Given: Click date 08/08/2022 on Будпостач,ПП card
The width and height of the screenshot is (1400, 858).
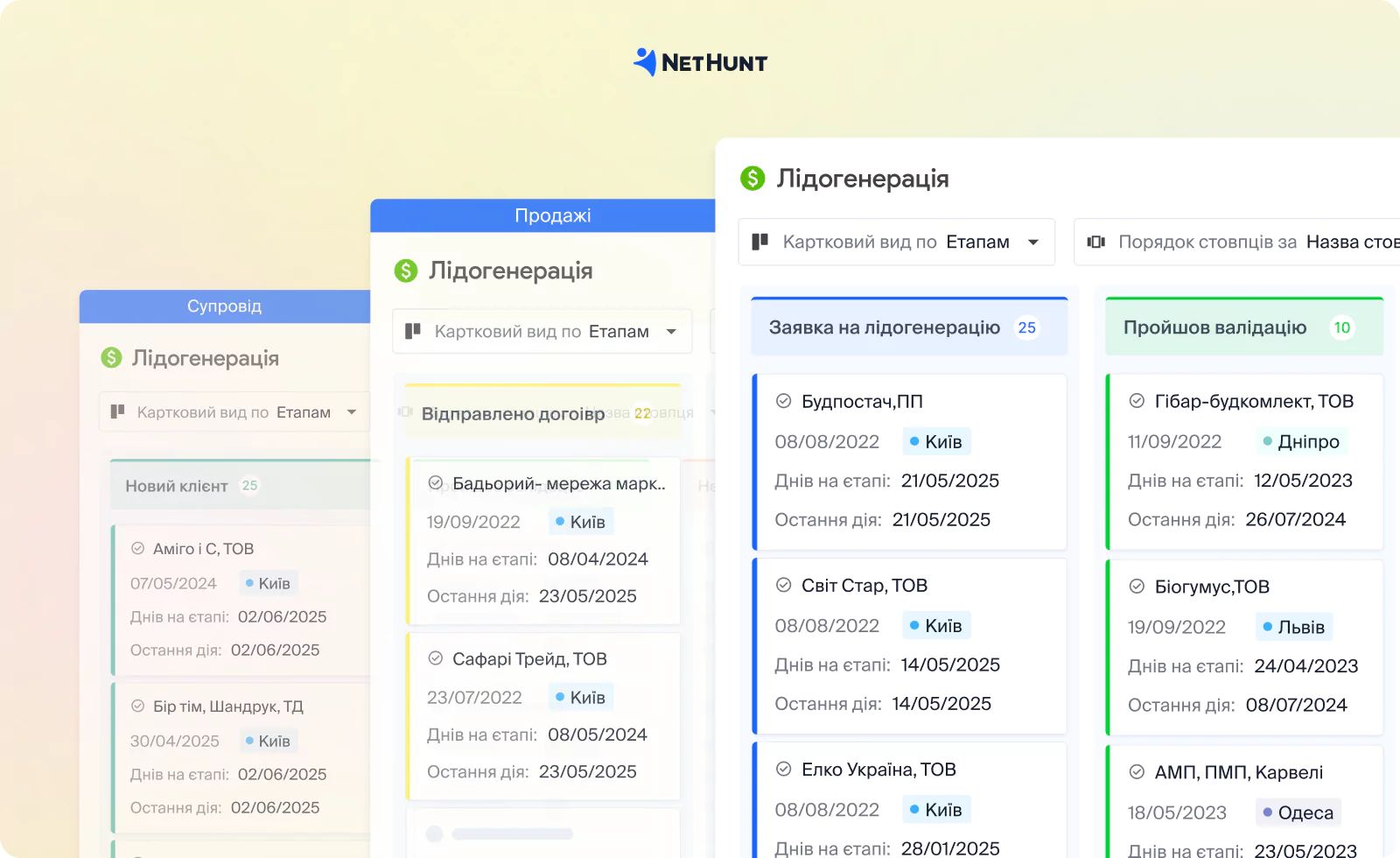Looking at the screenshot, I should click(827, 441).
